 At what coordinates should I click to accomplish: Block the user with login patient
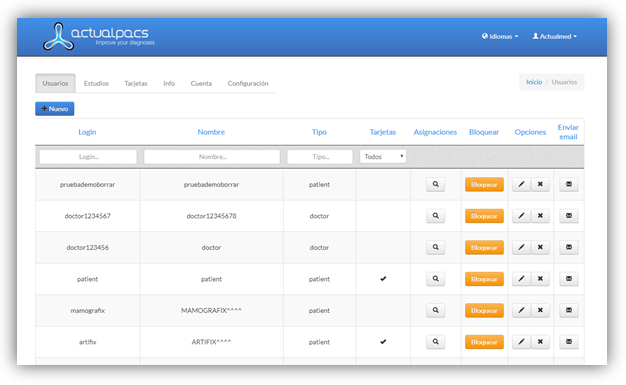484,279
